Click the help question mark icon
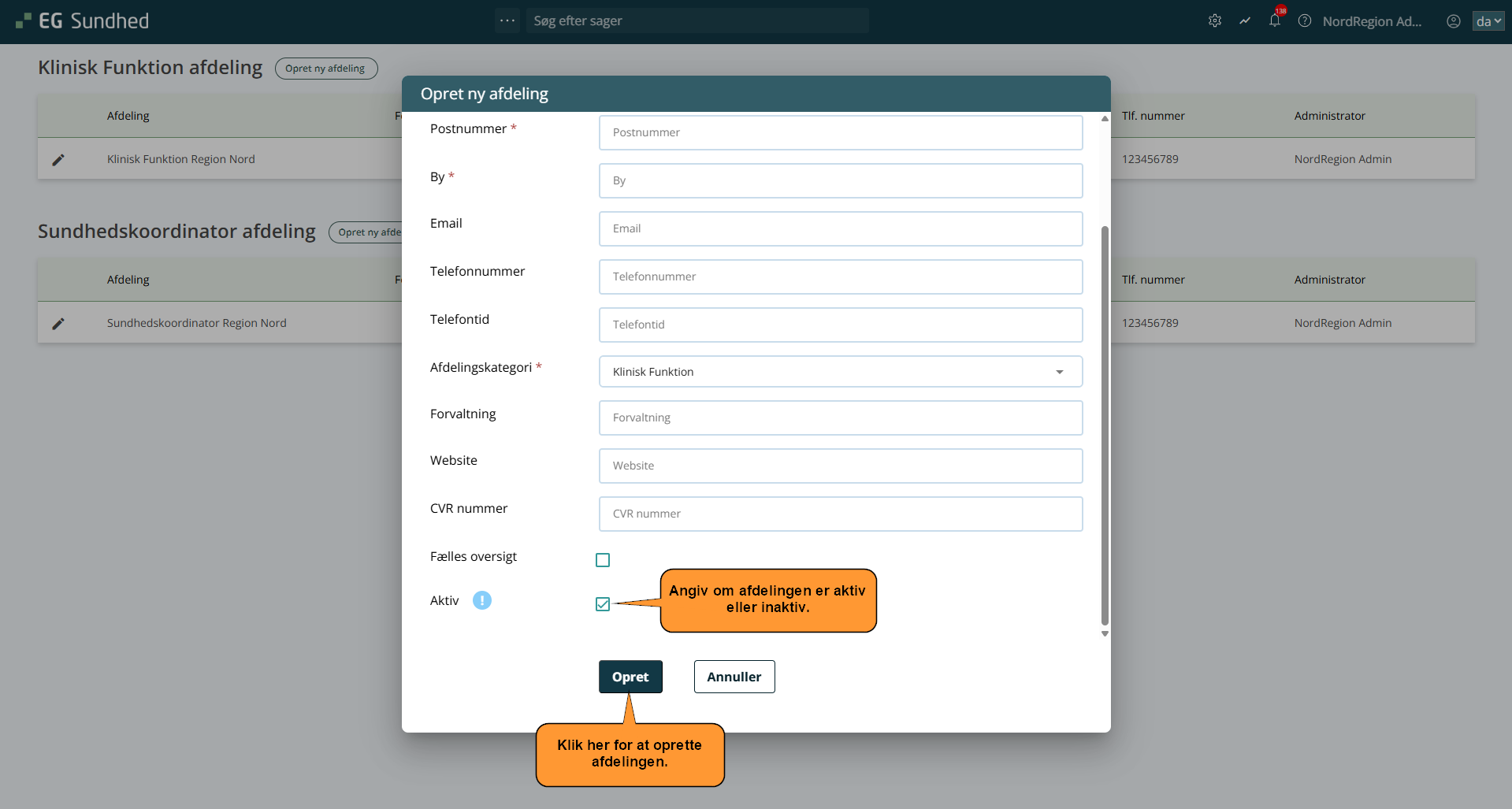The height and width of the screenshot is (809, 1512). 1305,21
